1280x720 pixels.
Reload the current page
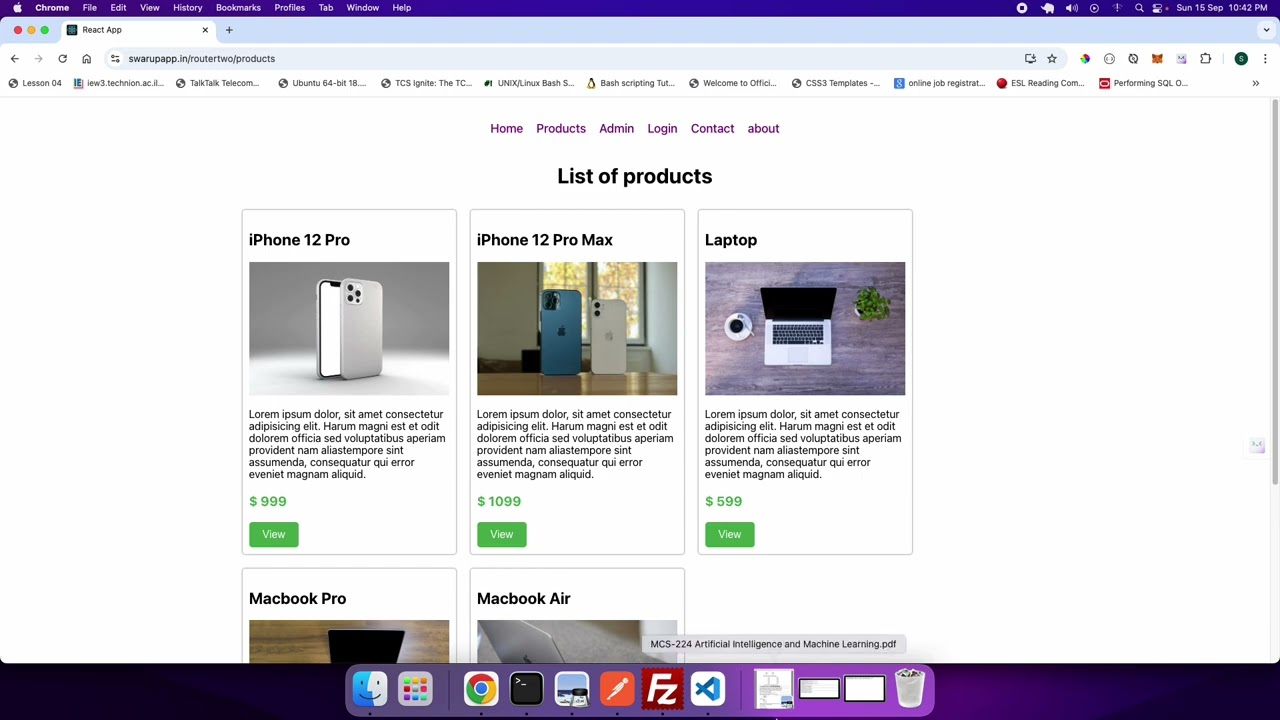(62, 59)
